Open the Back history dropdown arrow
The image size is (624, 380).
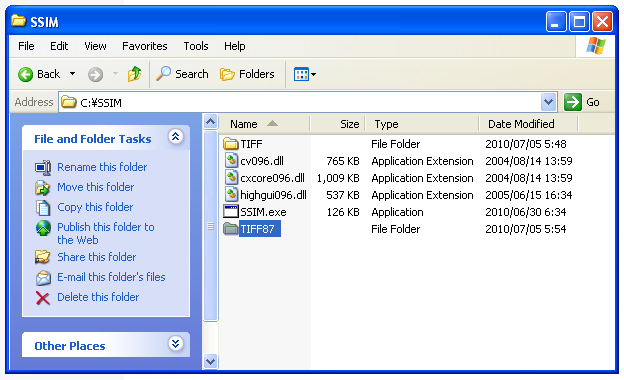click(x=72, y=74)
